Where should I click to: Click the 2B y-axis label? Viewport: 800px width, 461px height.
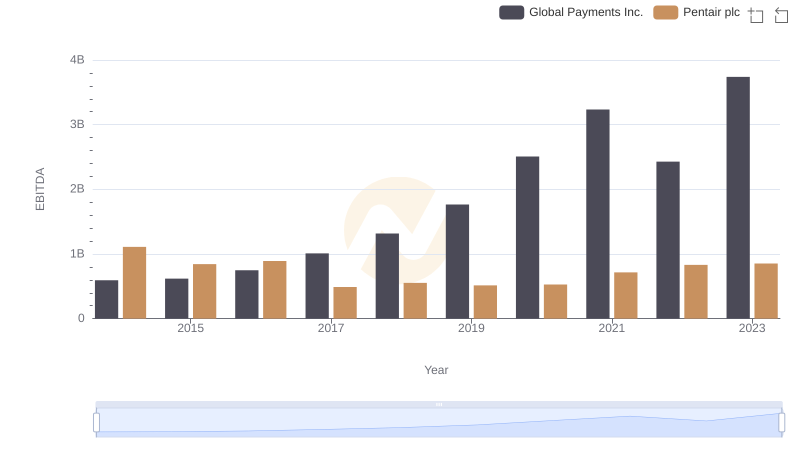[x=77, y=189]
